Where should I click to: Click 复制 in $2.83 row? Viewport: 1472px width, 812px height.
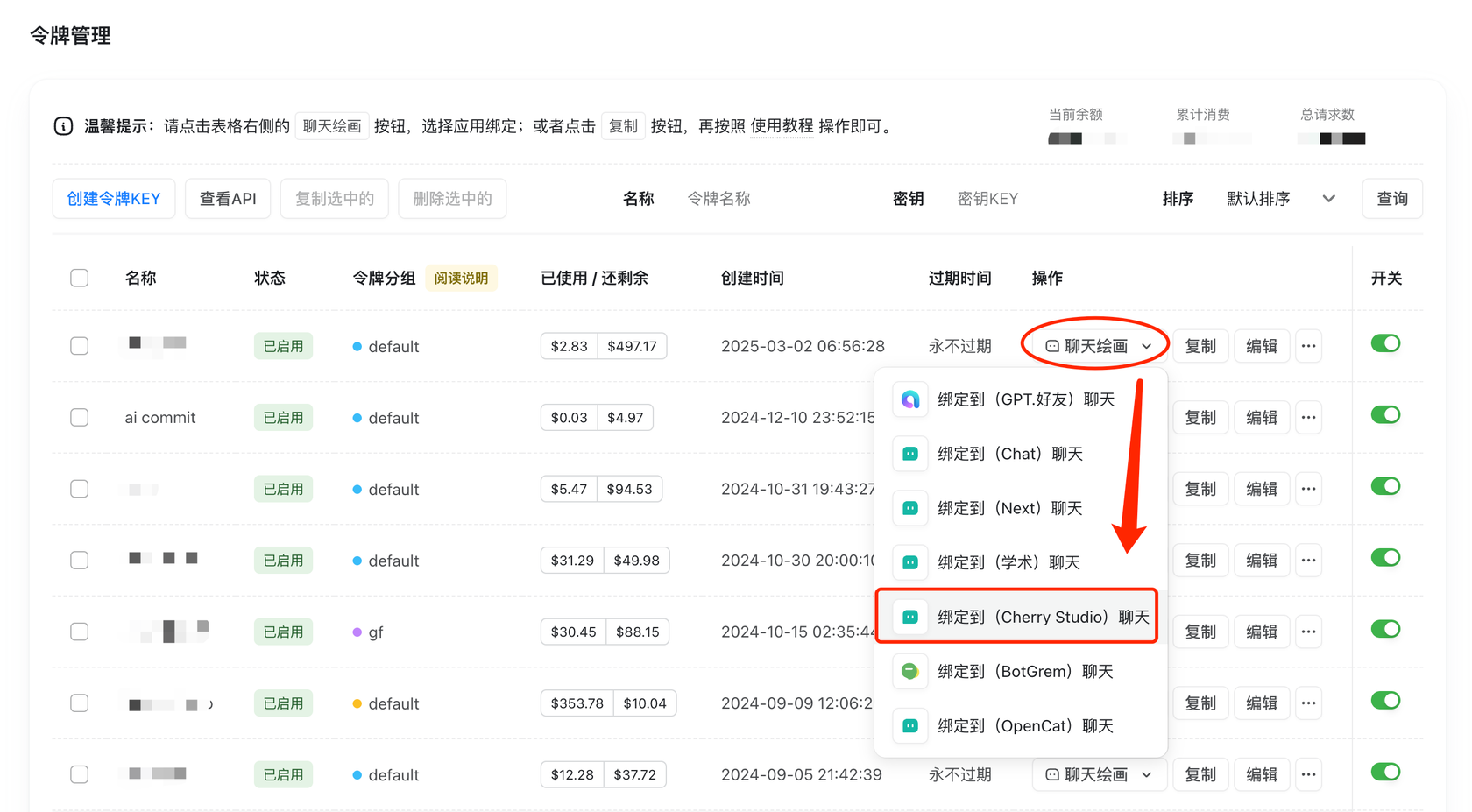[1200, 346]
